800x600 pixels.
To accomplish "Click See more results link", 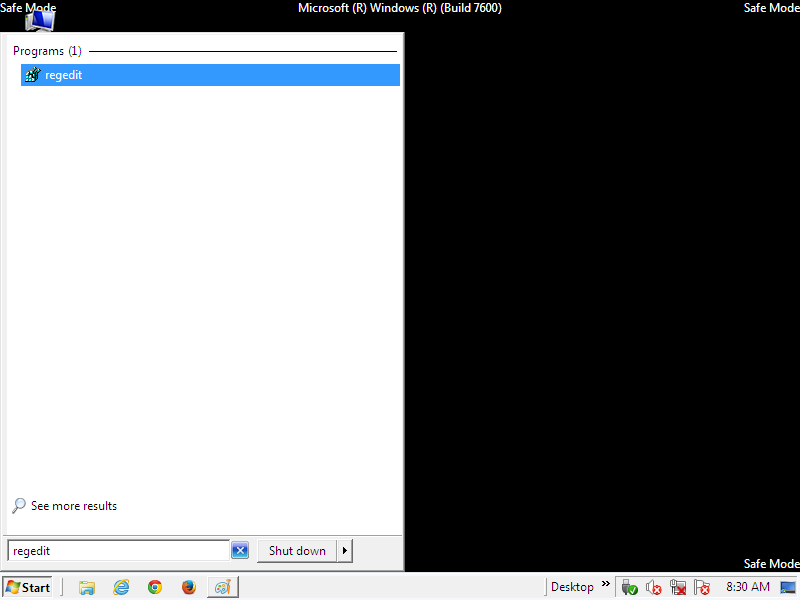I will pos(73,506).
